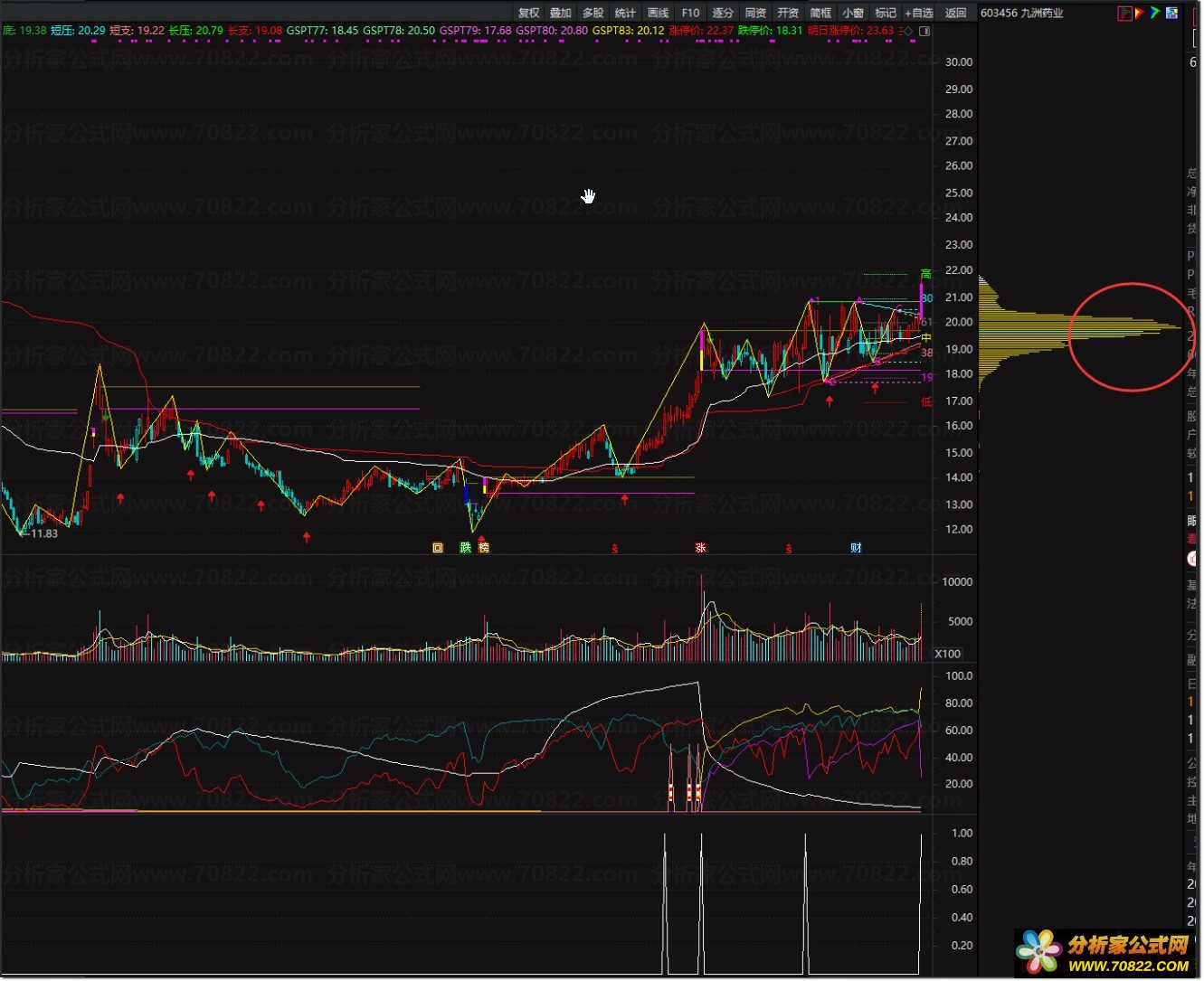The width and height of the screenshot is (1204, 981).
Task: Select the stock title 603456 九洲药业
Action: pyautogui.click(x=1022, y=13)
